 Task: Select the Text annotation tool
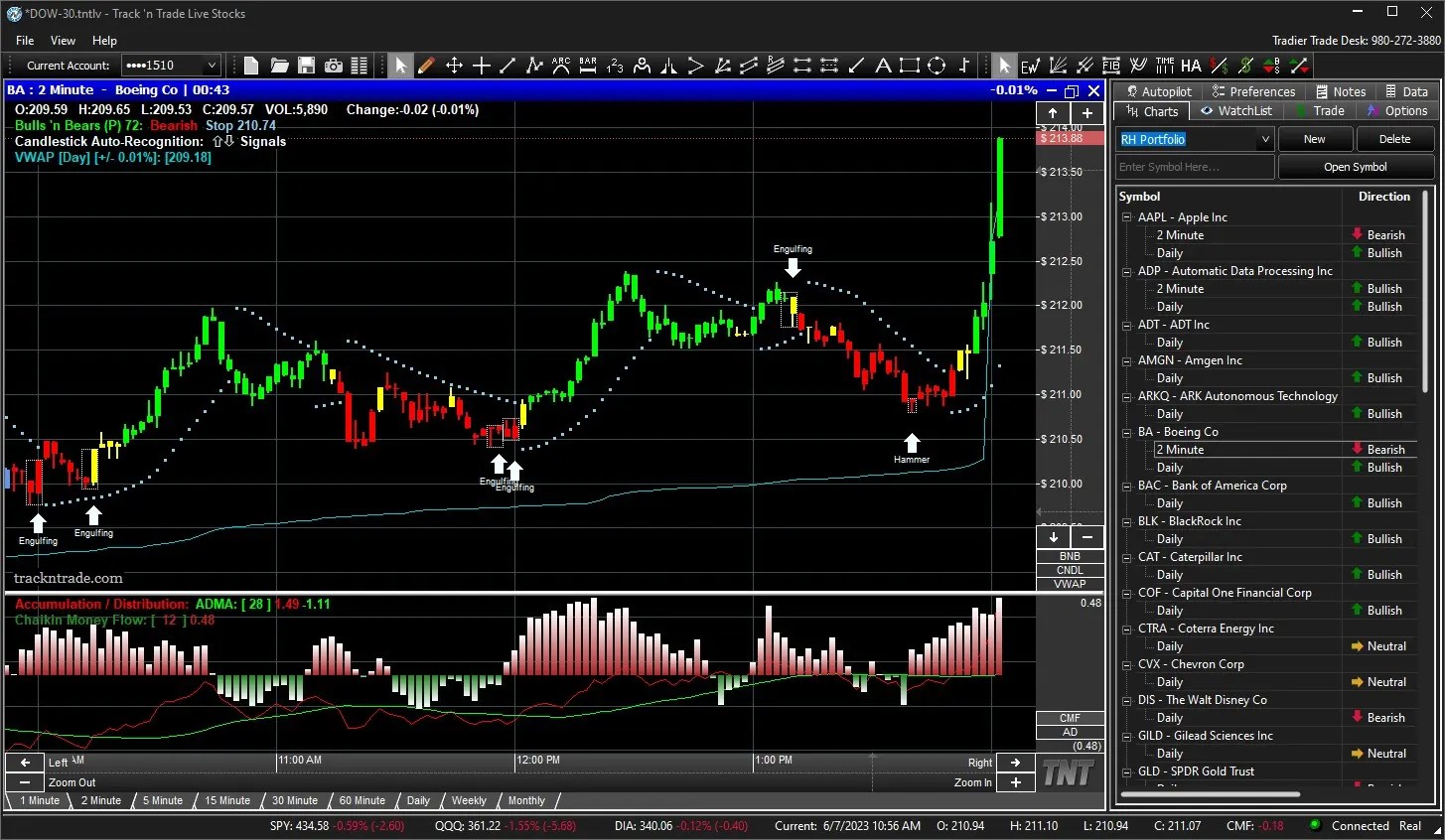tap(882, 66)
